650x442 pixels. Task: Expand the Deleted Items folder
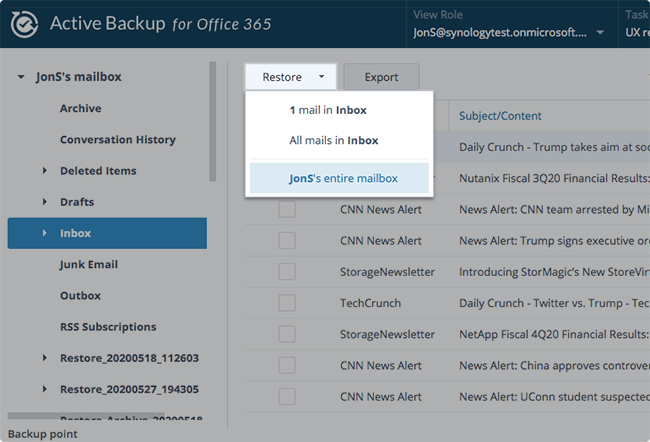coord(44,170)
